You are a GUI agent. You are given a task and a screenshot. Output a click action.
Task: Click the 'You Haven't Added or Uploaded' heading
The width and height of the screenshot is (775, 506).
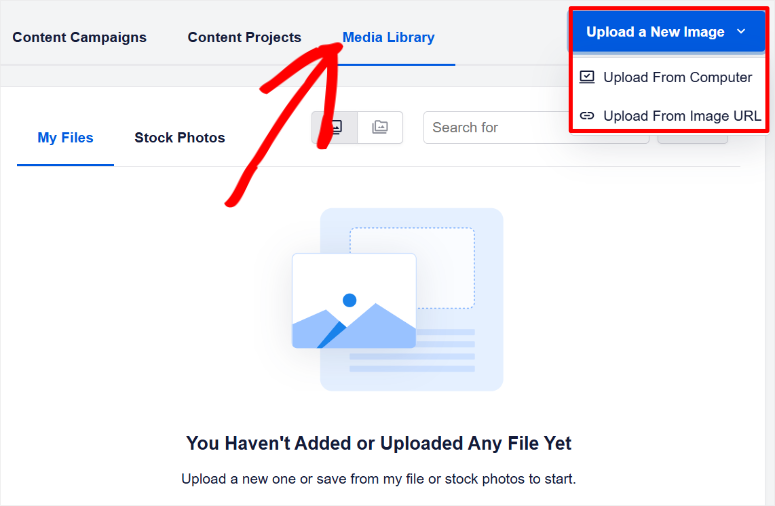tap(379, 443)
